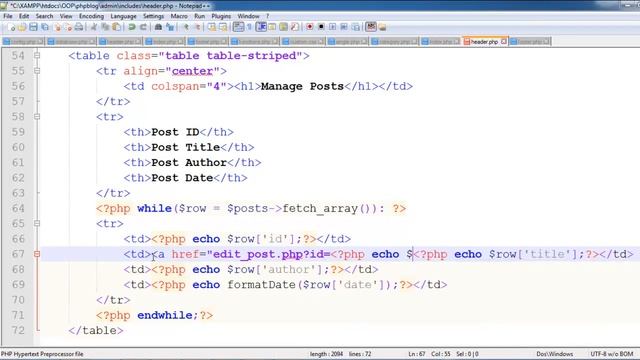The image size is (640, 360).
Task: Click the Cut scissors icon
Action: [x=94, y=27]
